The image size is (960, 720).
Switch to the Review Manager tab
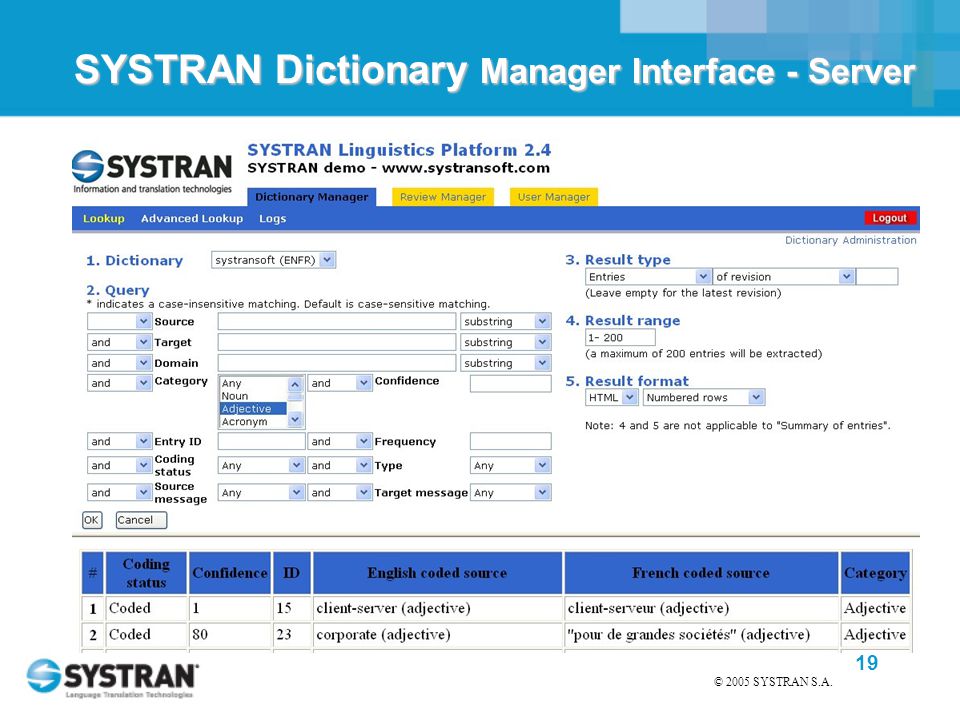pyautogui.click(x=443, y=197)
